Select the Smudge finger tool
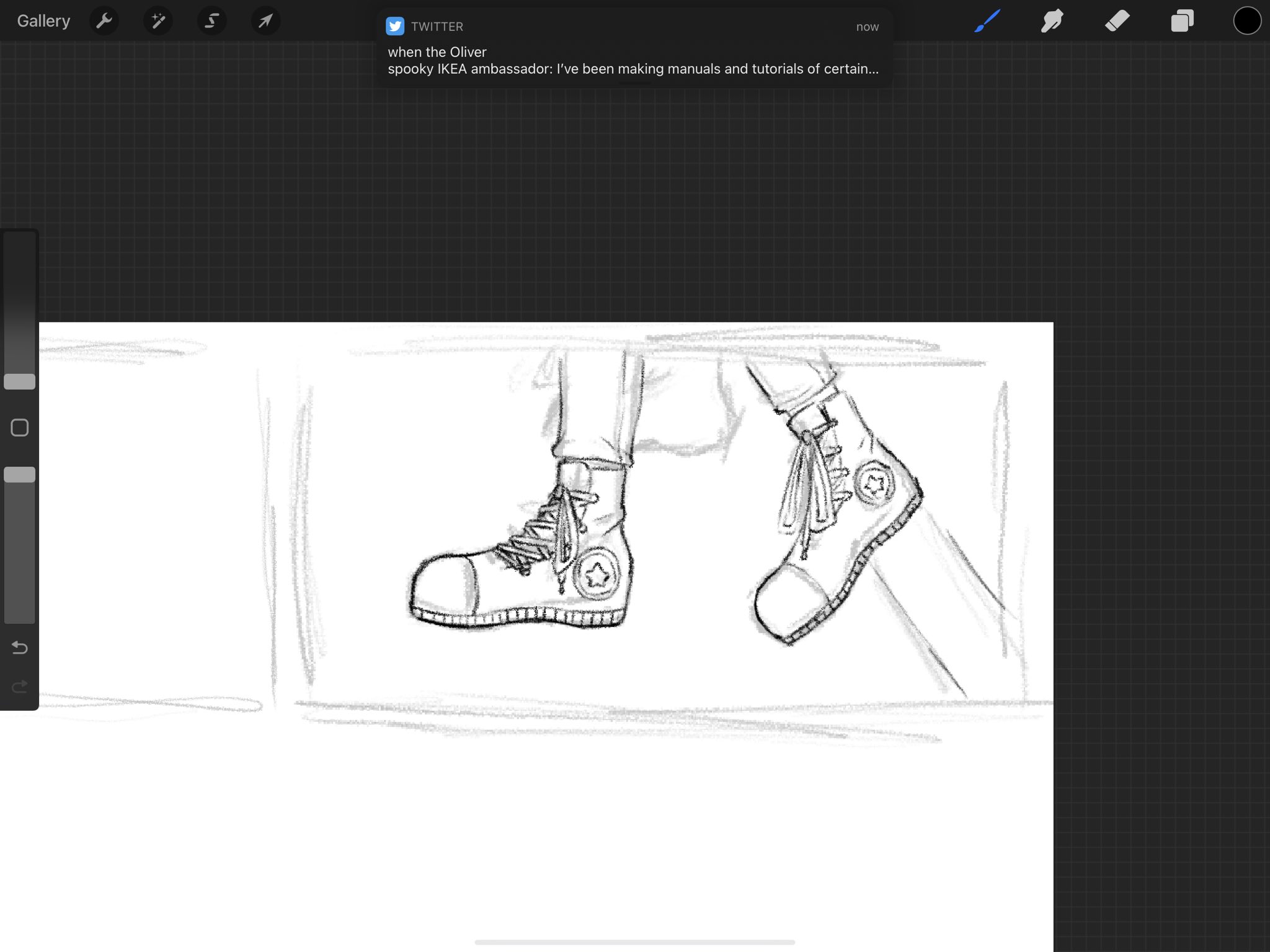 1052,21
